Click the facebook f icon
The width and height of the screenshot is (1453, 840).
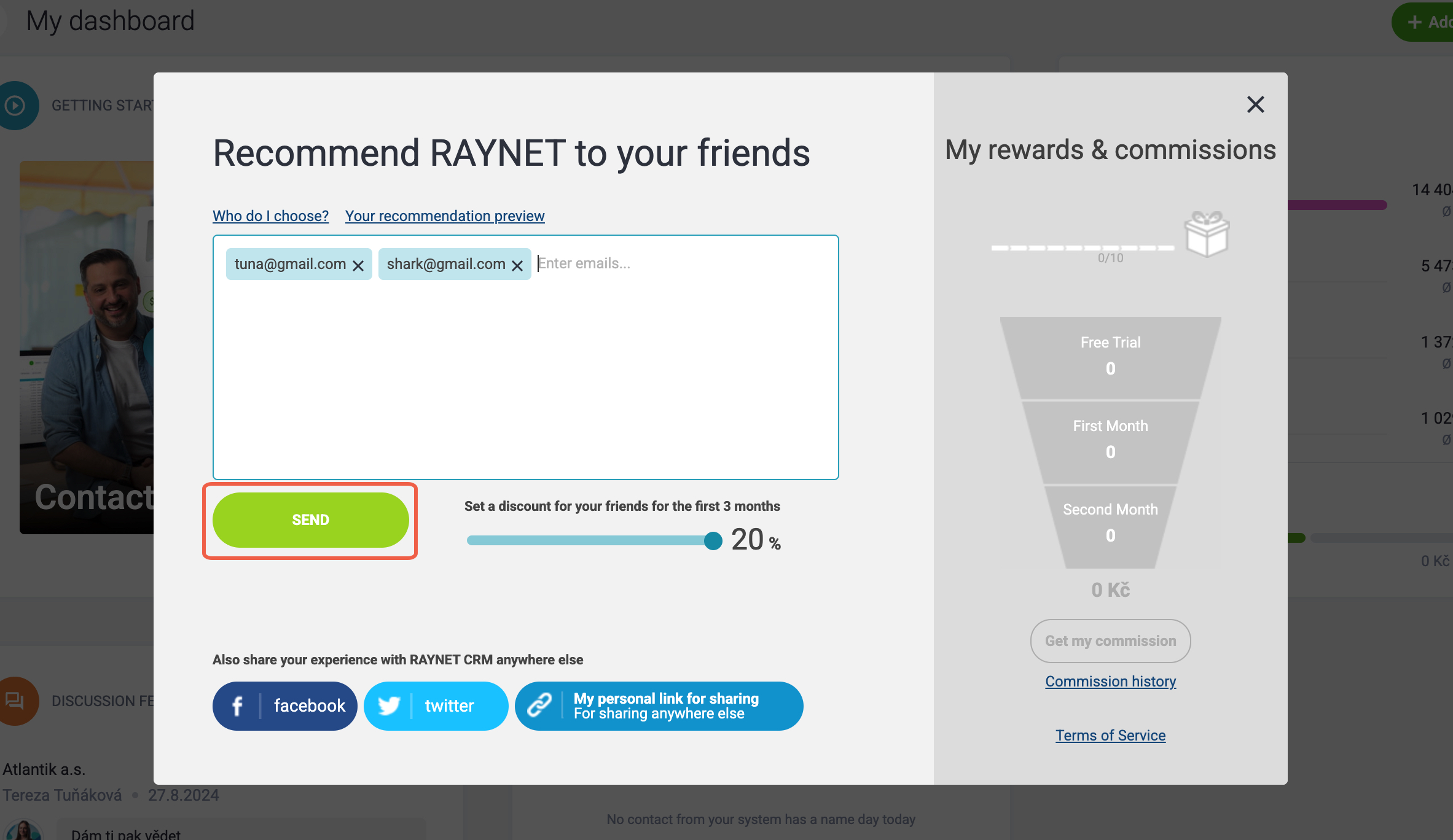pos(237,706)
